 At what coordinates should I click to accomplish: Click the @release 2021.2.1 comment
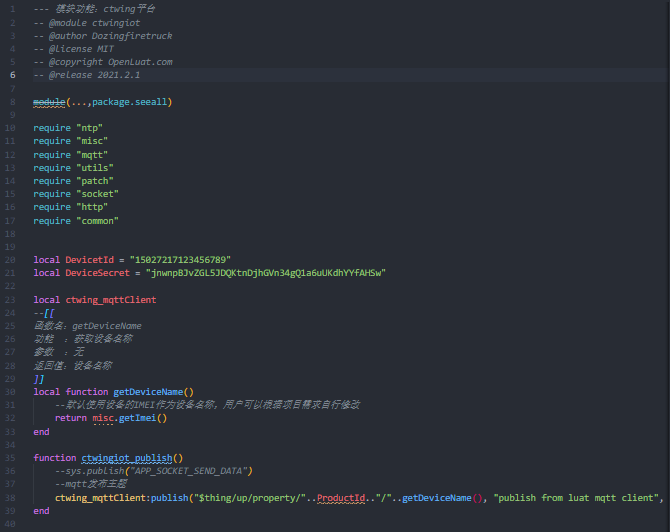87,75
